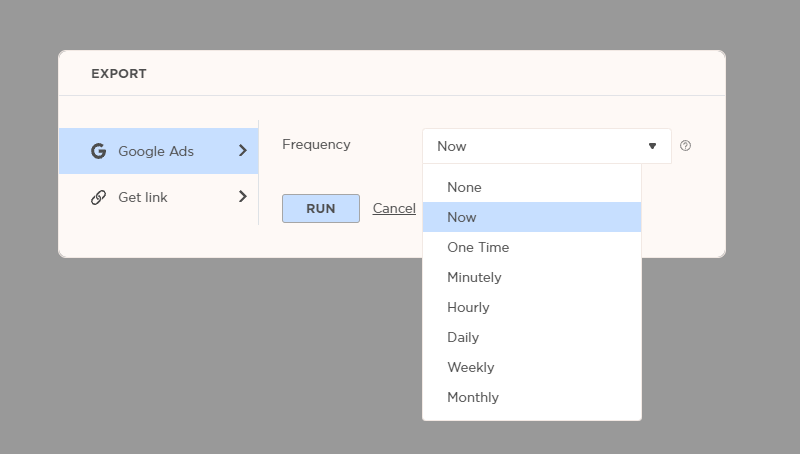800x454 pixels.
Task: Choose None from the frequency list
Action: 532,187
